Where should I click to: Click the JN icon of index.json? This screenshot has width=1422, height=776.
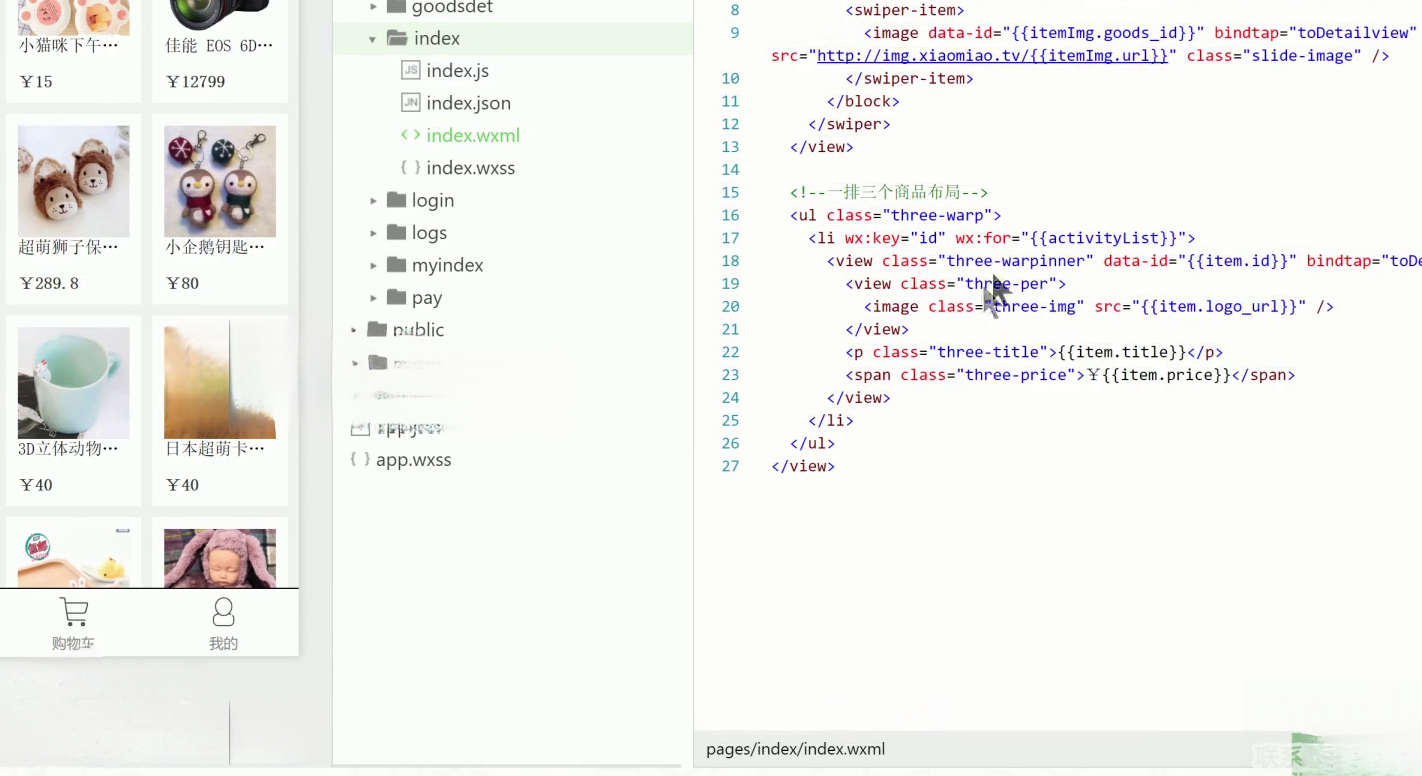[x=410, y=102]
